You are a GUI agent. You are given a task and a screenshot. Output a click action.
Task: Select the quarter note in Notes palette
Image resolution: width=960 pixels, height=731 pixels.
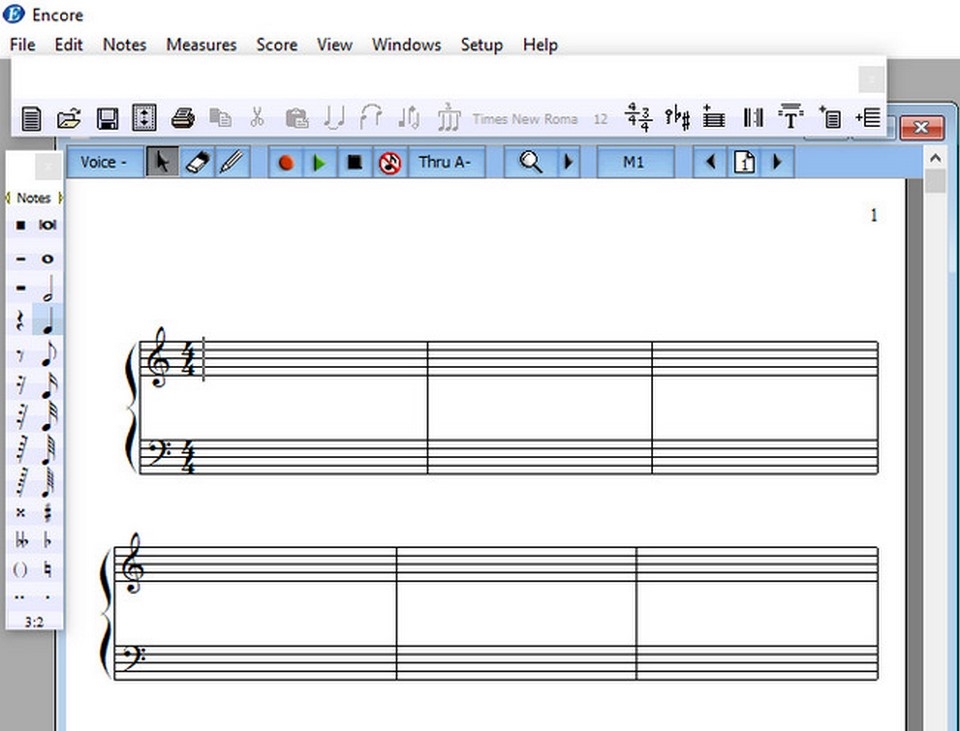[x=48, y=320]
